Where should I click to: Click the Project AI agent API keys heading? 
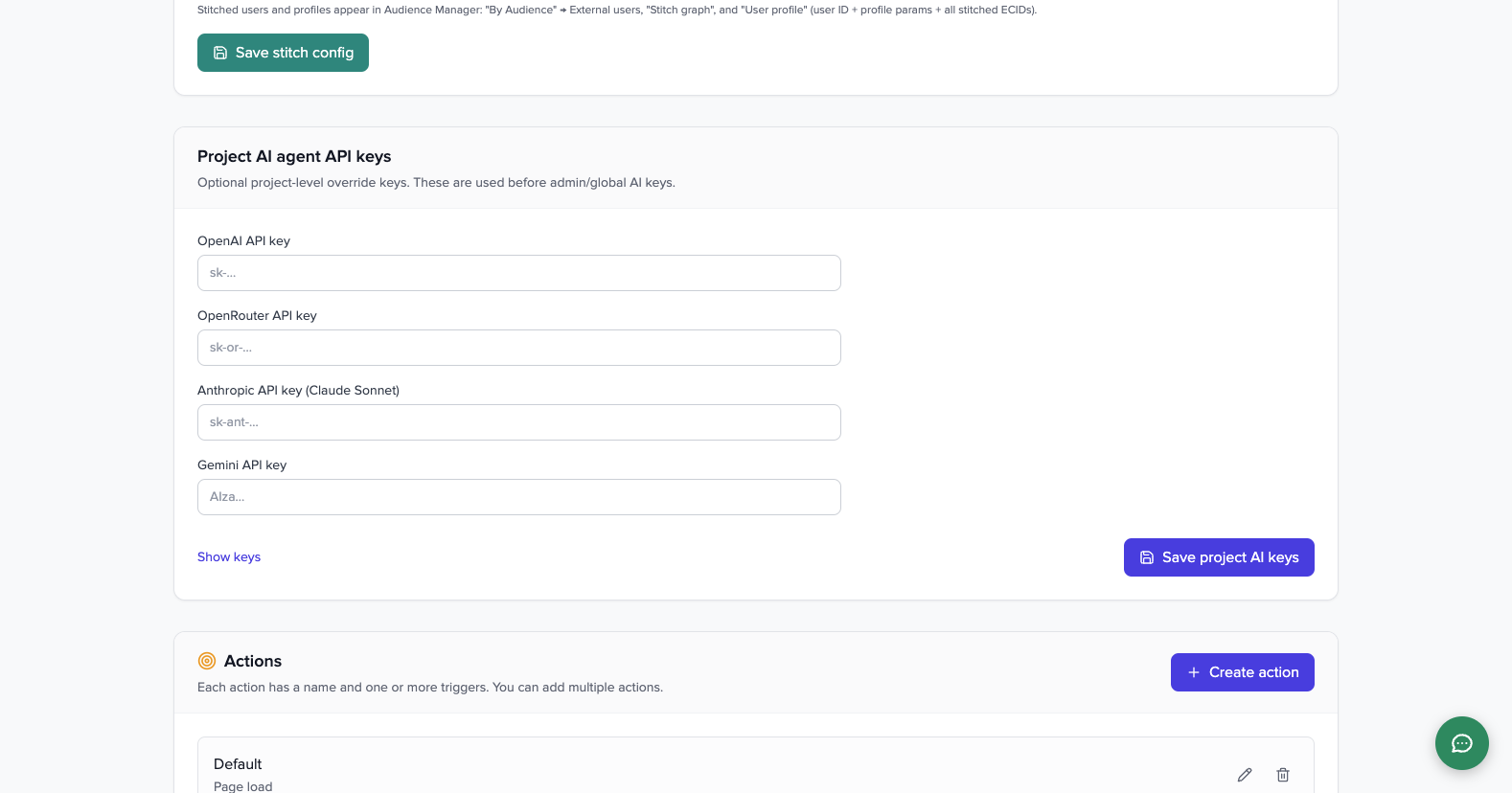(x=294, y=156)
